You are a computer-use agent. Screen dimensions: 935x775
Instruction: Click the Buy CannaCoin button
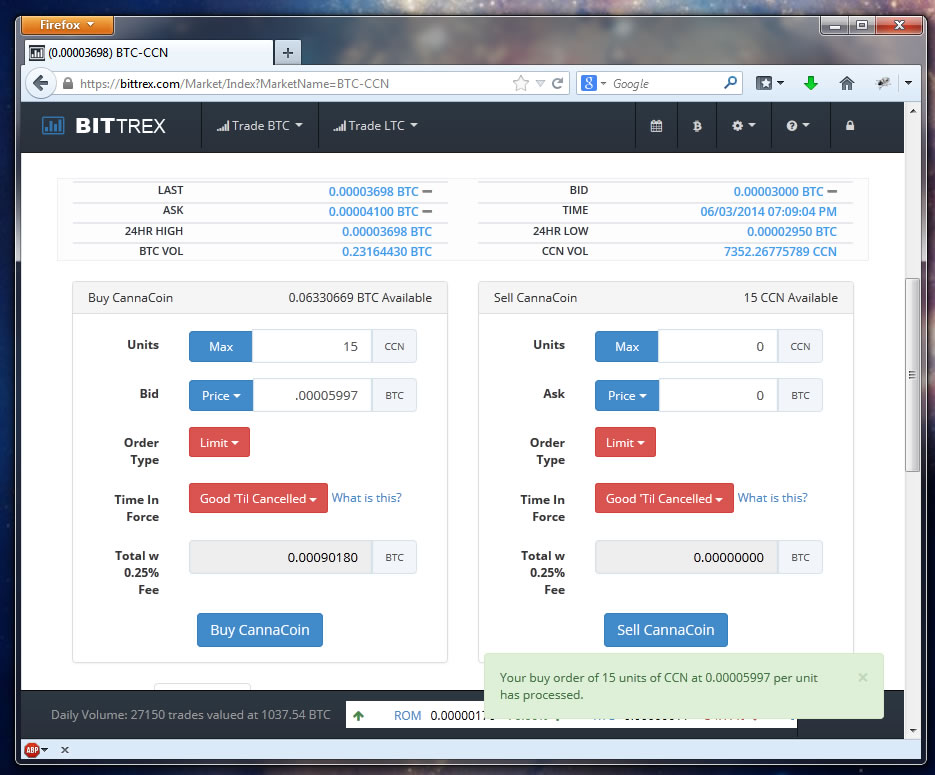pyautogui.click(x=260, y=630)
